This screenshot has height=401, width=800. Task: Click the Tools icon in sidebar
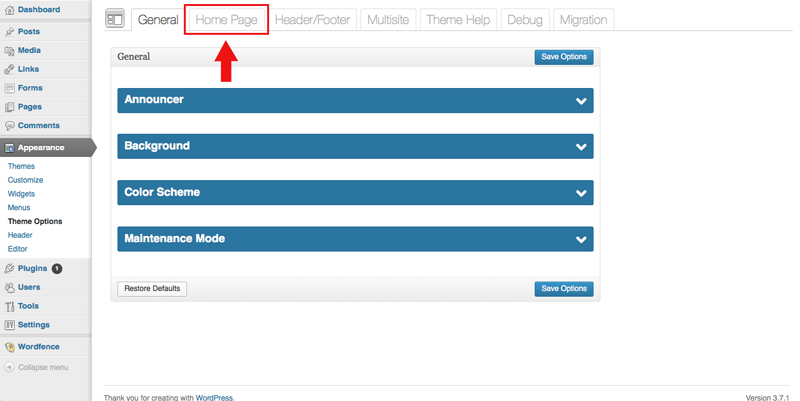(9, 306)
